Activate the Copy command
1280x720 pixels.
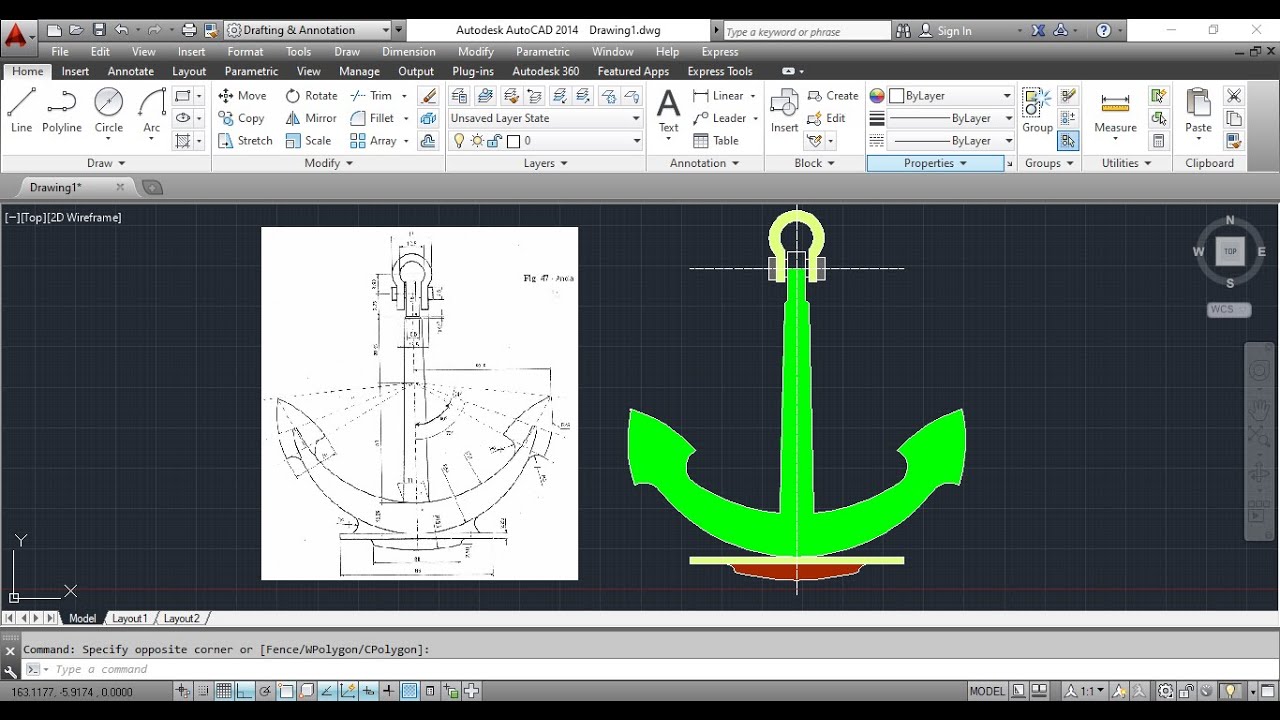pyautogui.click(x=241, y=118)
